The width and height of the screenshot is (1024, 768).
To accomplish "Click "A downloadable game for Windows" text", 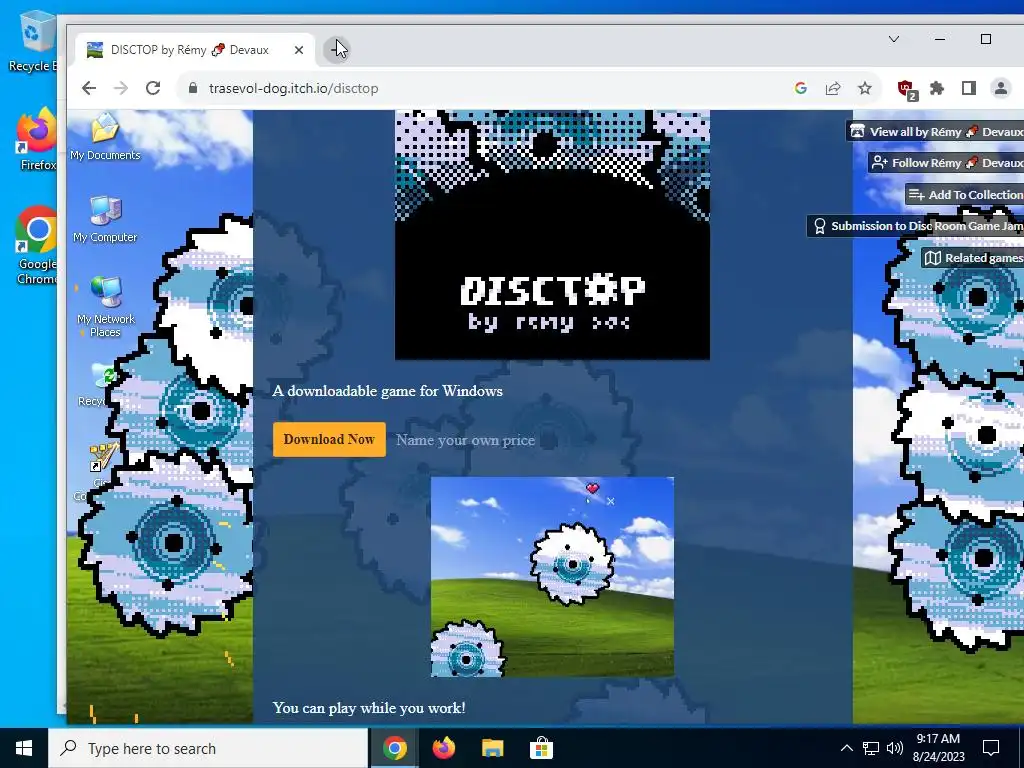I will point(387,391).
